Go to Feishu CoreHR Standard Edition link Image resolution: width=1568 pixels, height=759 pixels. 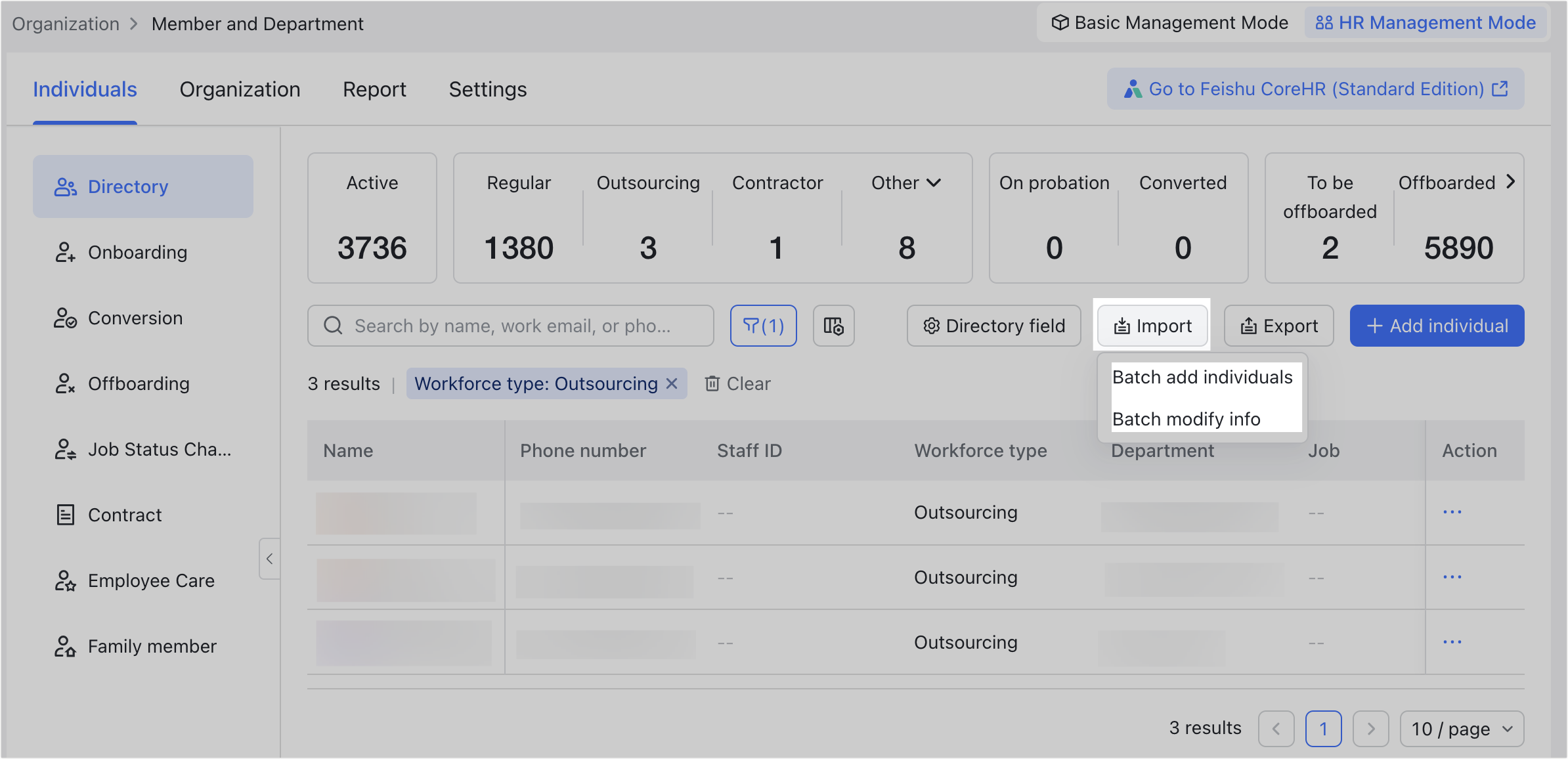(1315, 89)
